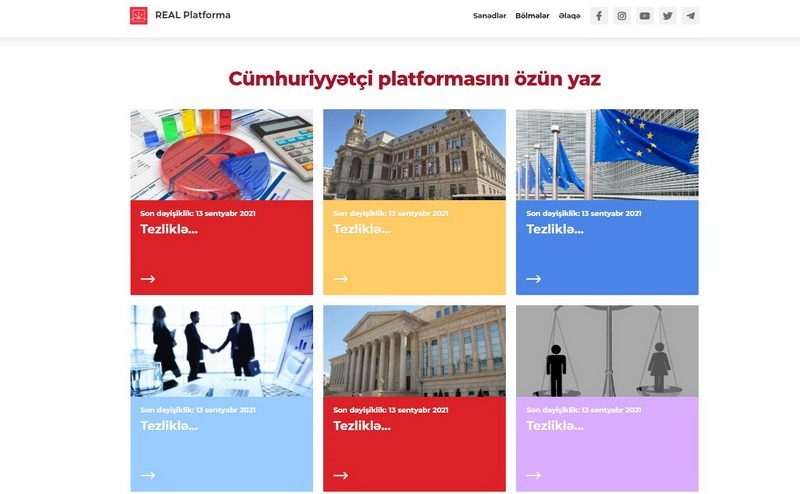
Task: Select the business handshake silhouettes image
Action: click(221, 350)
